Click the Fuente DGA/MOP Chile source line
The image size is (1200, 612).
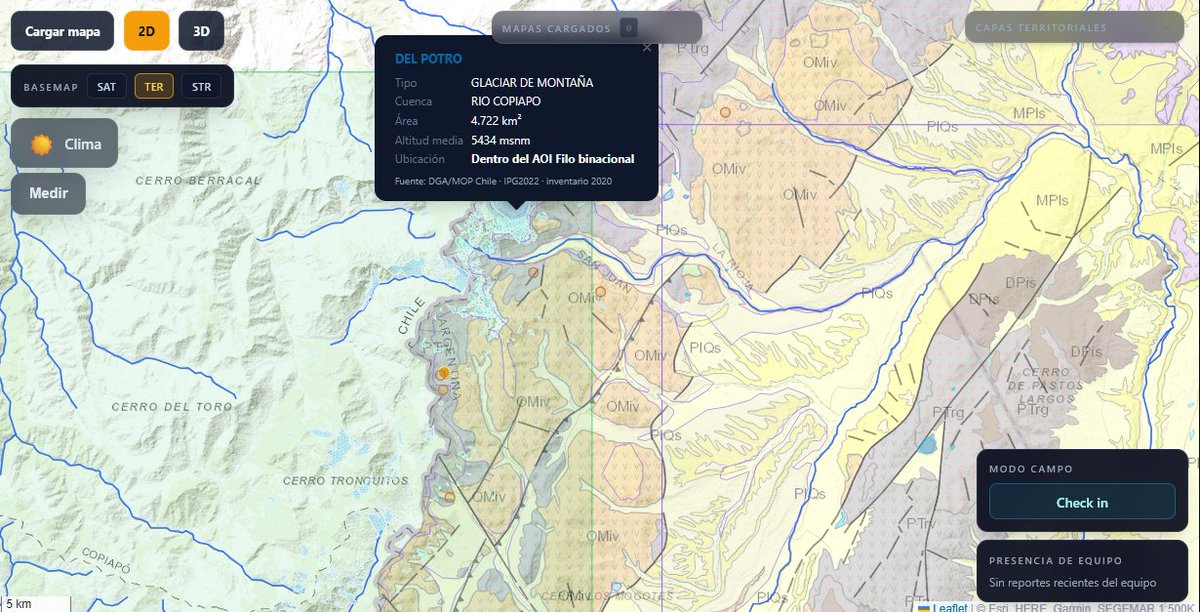(503, 181)
